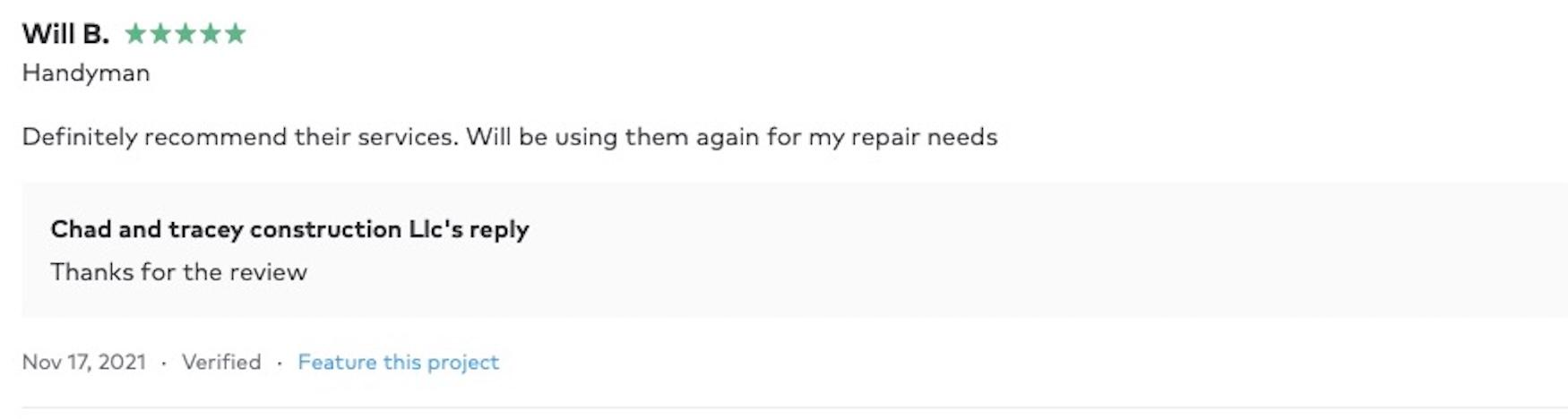Image resolution: width=1568 pixels, height=419 pixels.
Task: Click the dot separator after the date
Action: tap(163, 363)
